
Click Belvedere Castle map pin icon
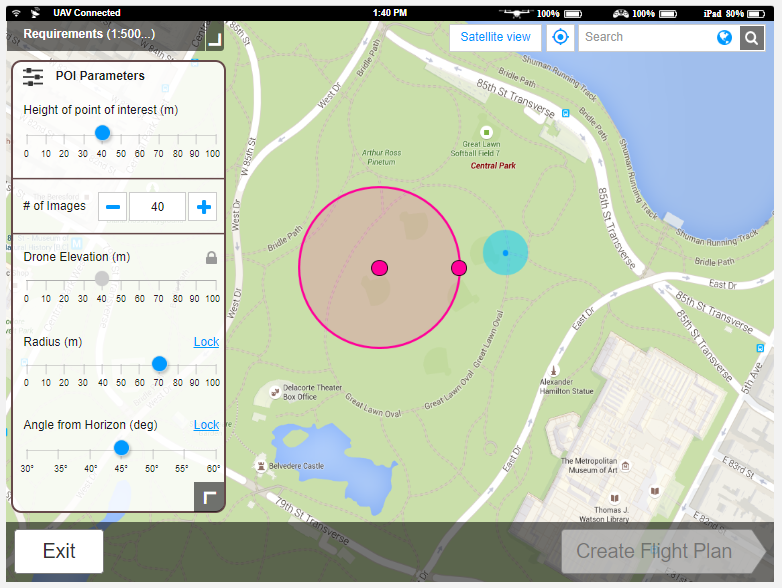point(260,466)
